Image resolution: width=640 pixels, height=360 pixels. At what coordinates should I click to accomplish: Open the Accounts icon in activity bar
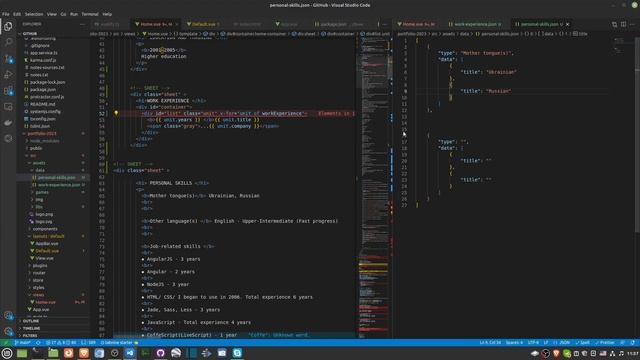[8, 316]
